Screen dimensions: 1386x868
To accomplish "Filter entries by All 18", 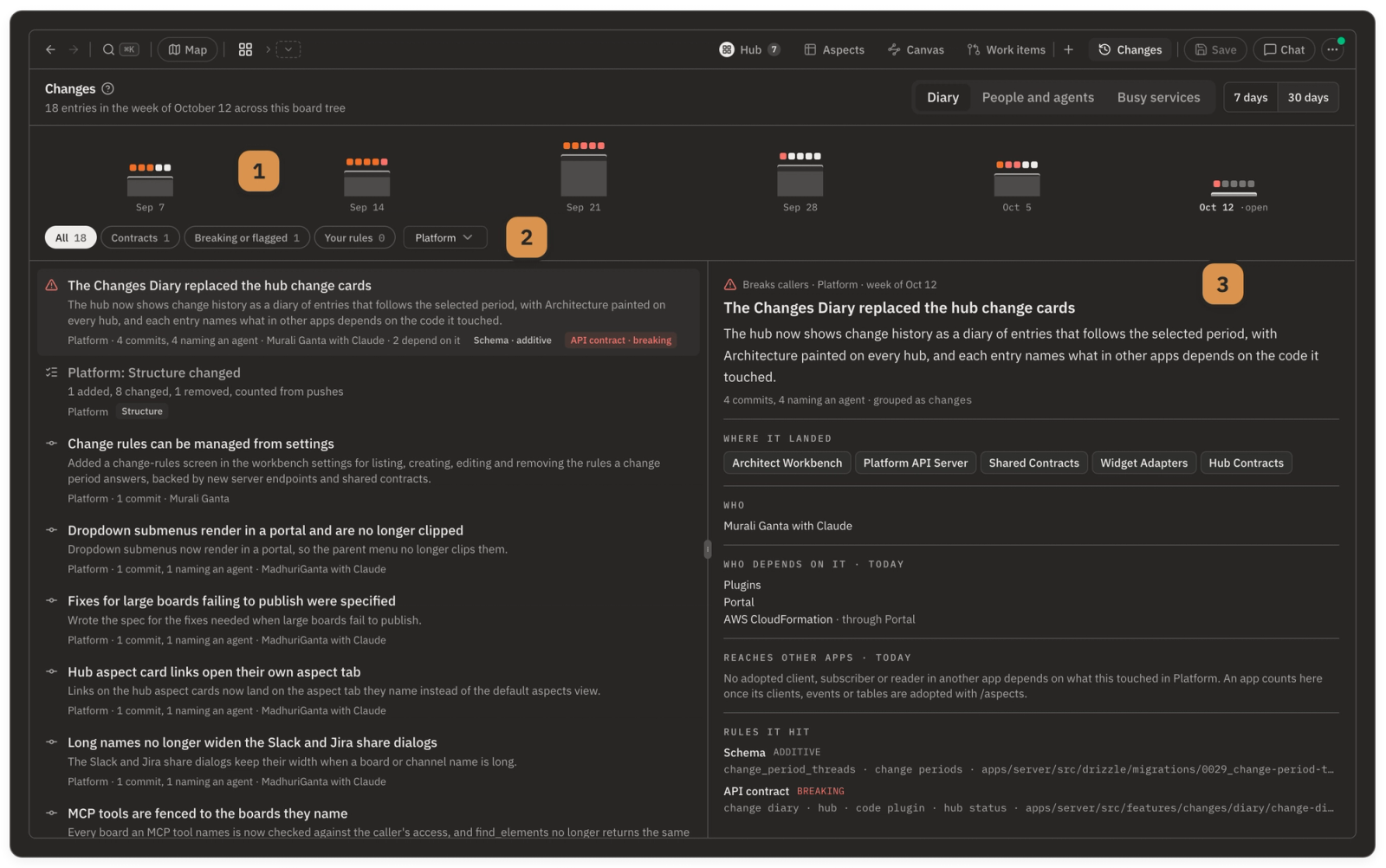I will coord(71,237).
